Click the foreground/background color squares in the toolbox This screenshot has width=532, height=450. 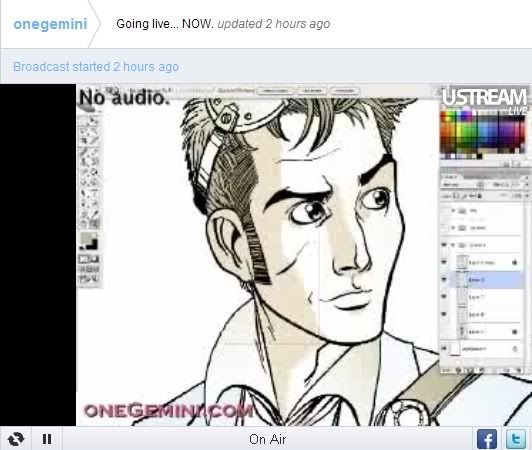click(x=89, y=241)
